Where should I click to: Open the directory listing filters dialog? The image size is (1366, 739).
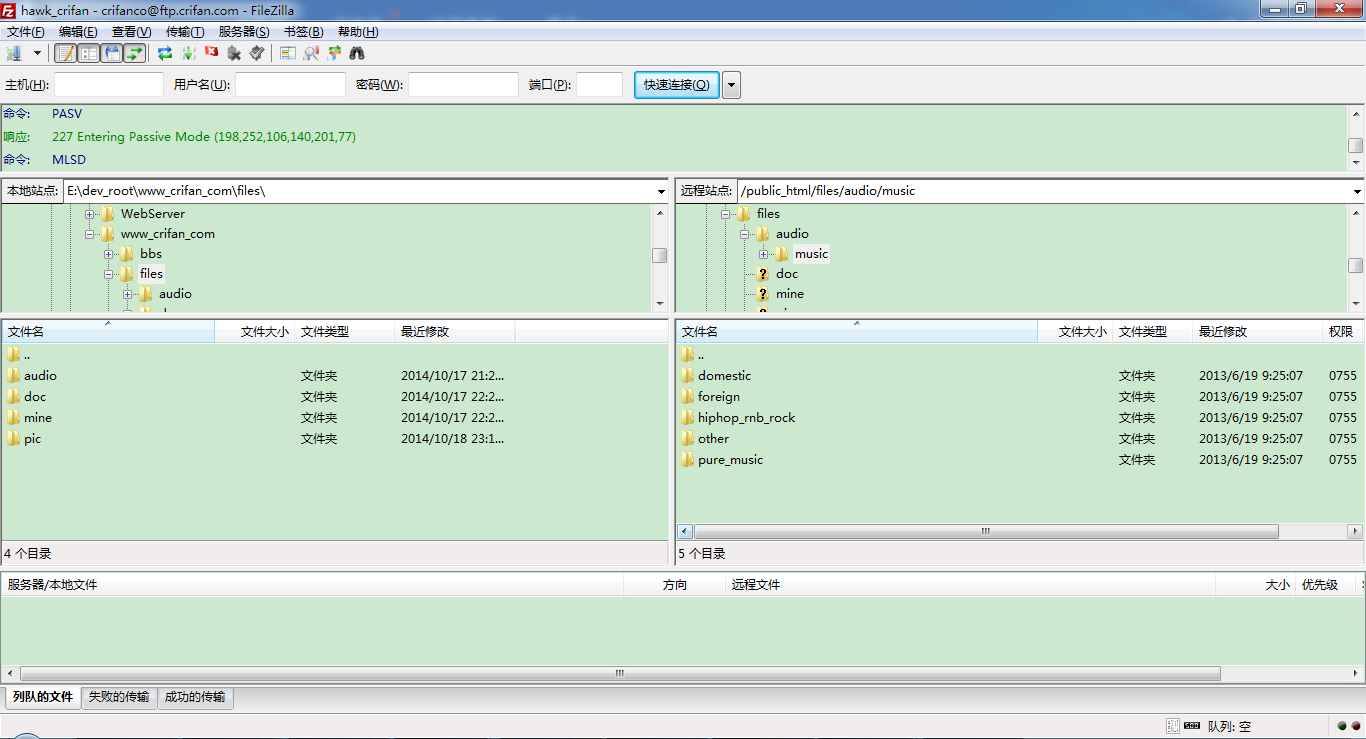pos(288,53)
